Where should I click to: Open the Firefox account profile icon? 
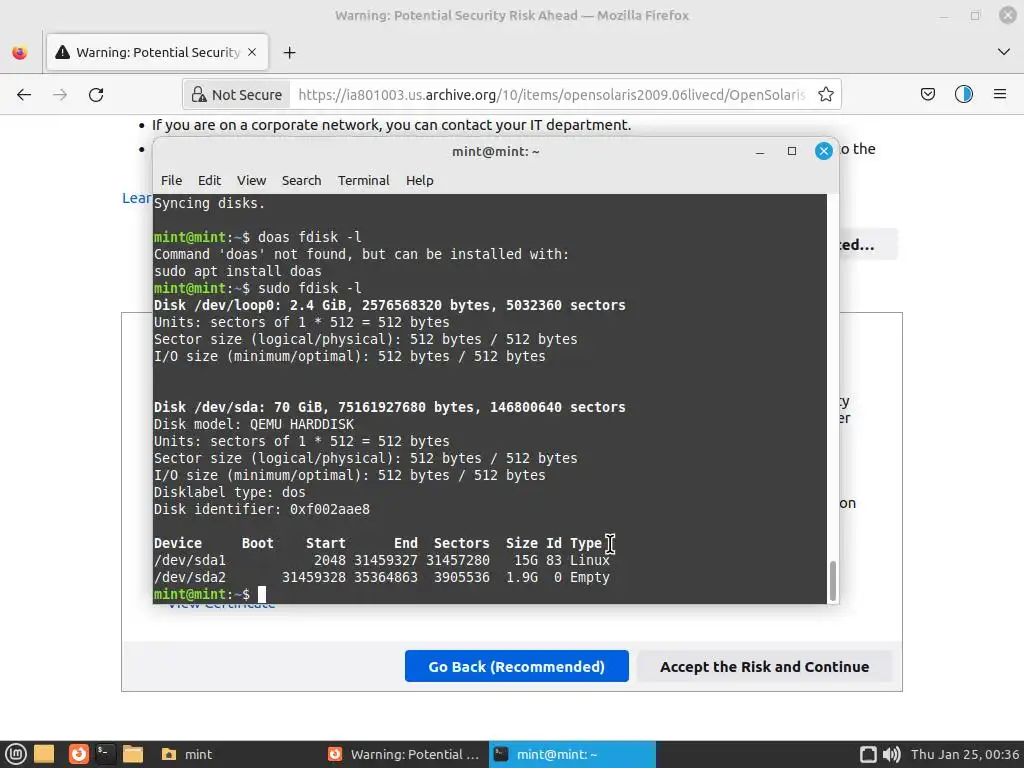point(963,95)
